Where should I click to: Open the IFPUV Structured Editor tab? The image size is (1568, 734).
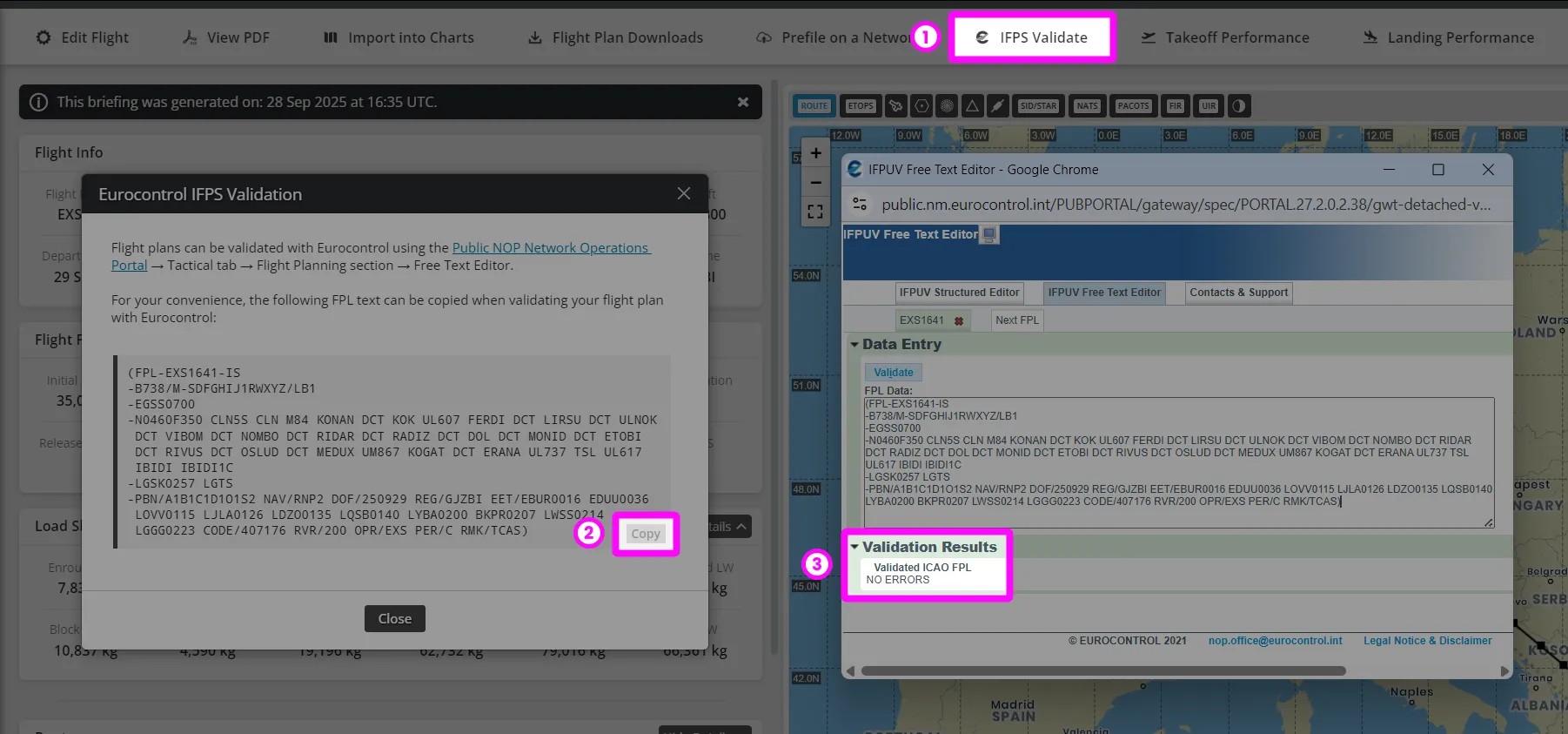959,293
